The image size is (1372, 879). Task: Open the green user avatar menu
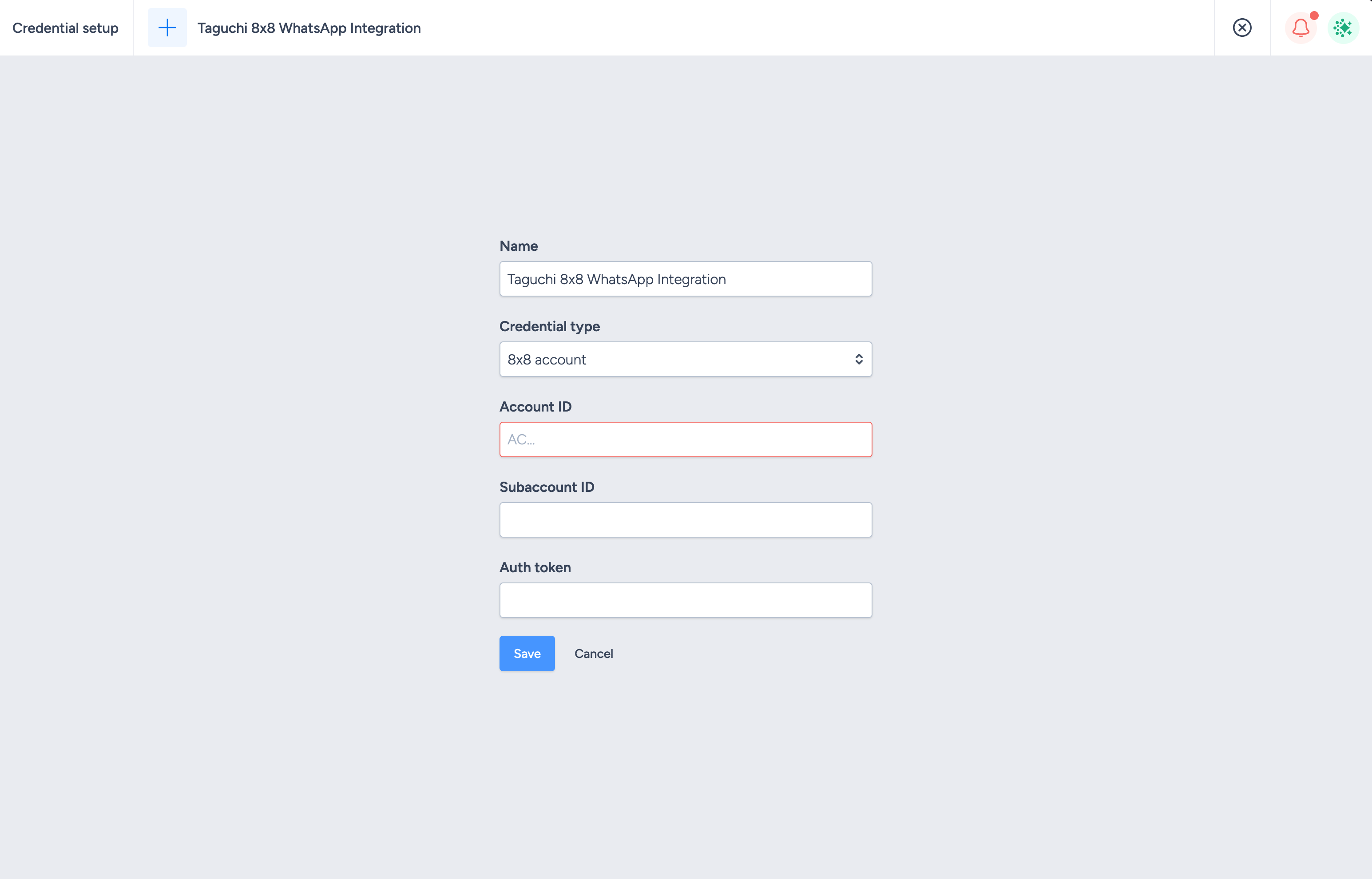point(1343,28)
